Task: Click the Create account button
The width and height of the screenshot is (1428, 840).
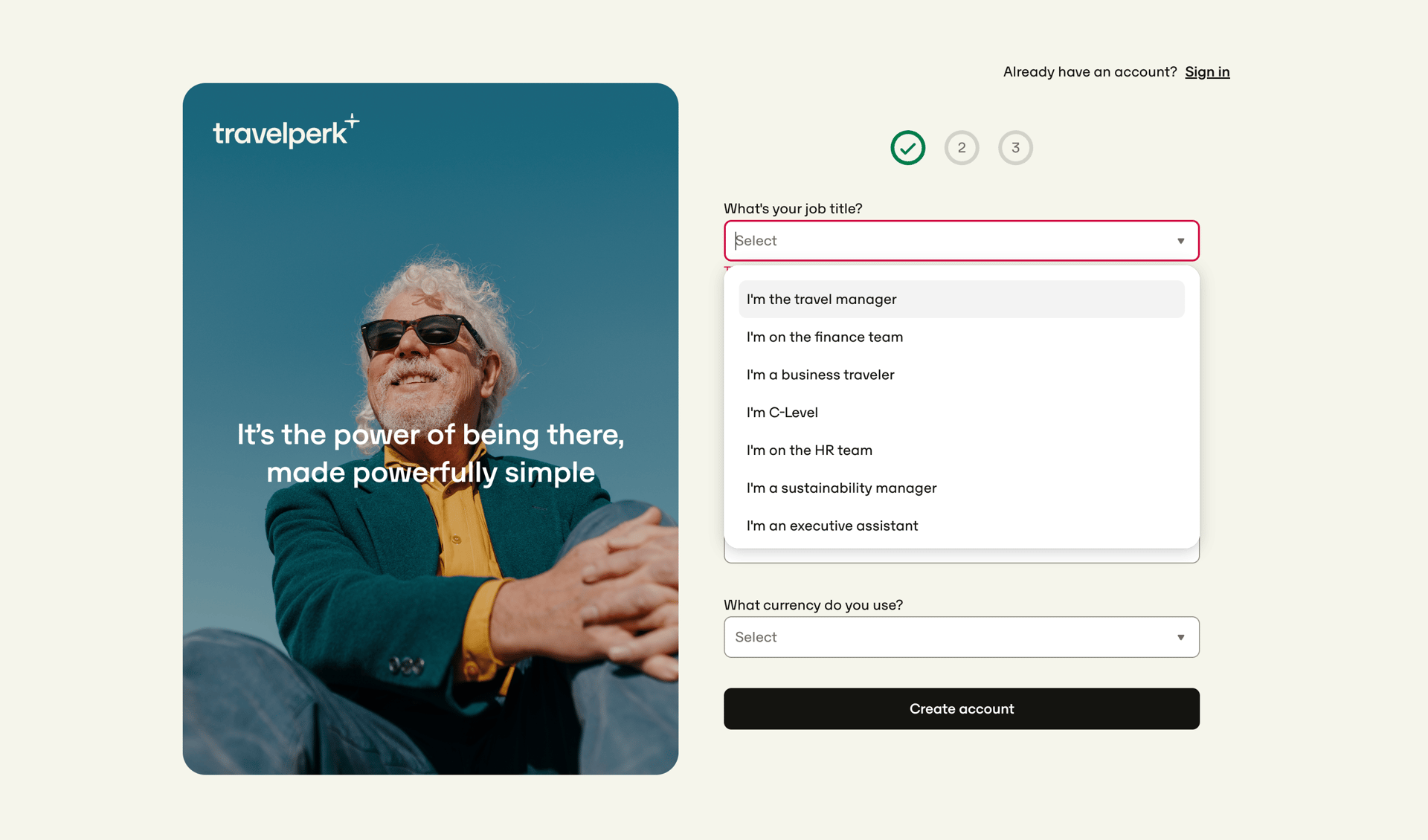Action: [x=961, y=708]
